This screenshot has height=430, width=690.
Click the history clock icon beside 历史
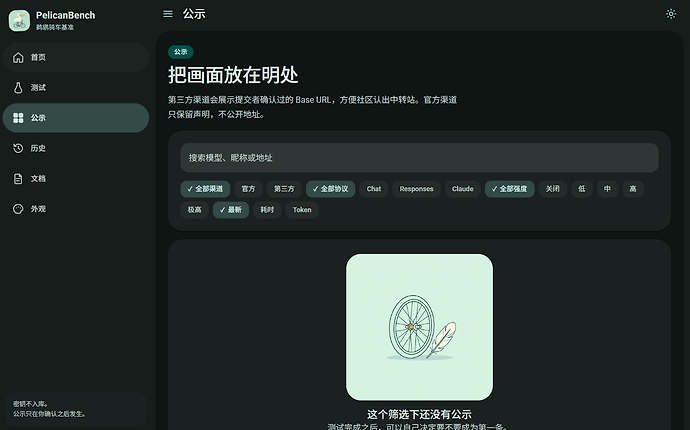pyautogui.click(x=18, y=148)
